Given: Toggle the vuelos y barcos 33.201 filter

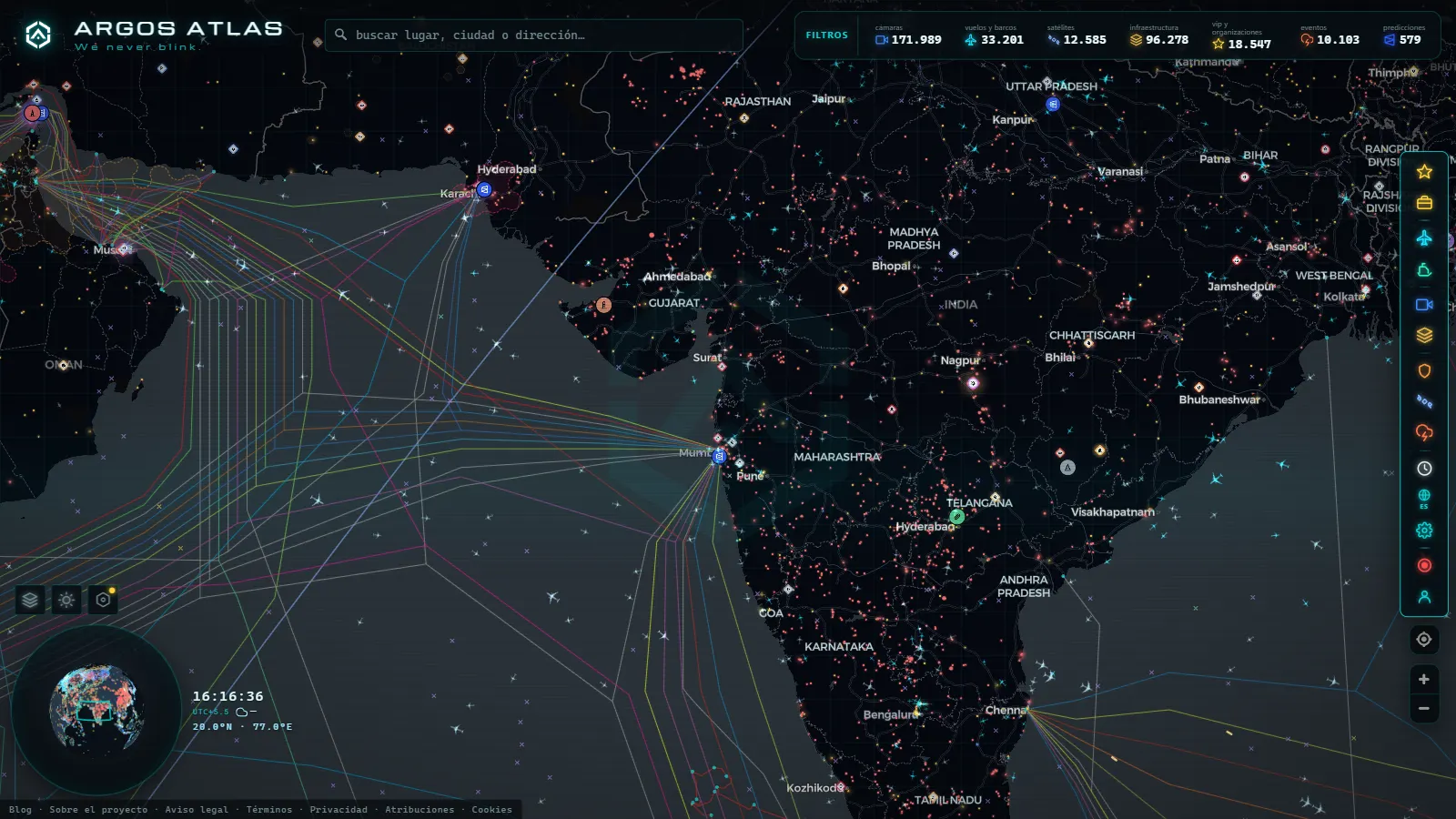Looking at the screenshot, I should [x=994, y=35].
